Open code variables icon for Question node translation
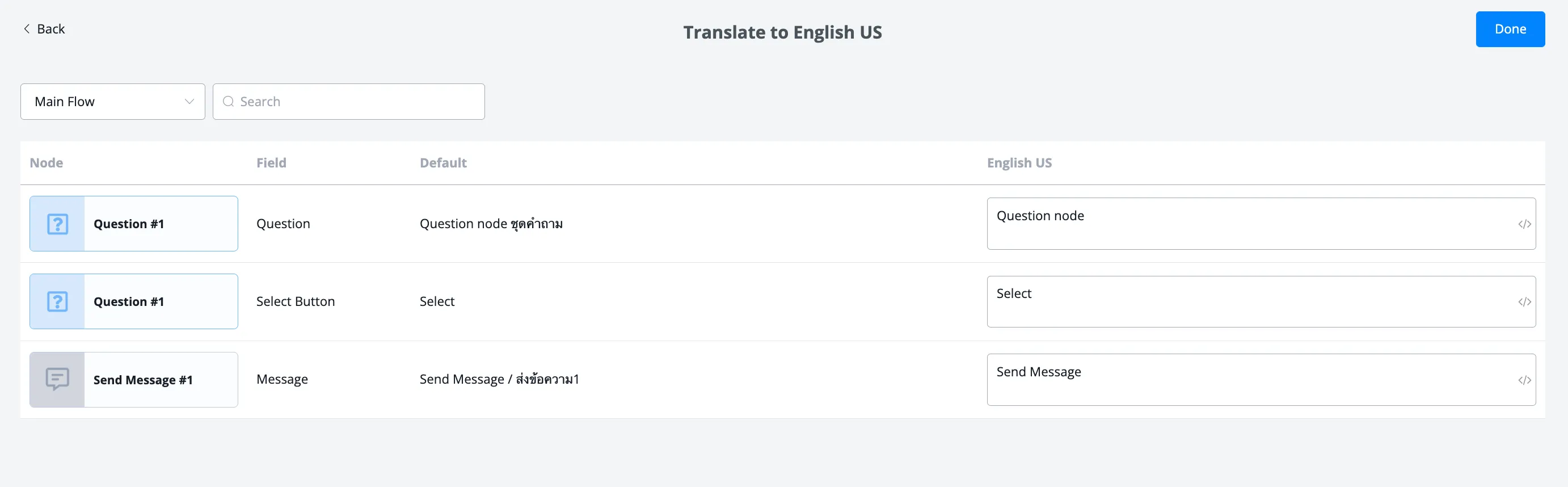The width and height of the screenshot is (1568, 487). pos(1524,224)
